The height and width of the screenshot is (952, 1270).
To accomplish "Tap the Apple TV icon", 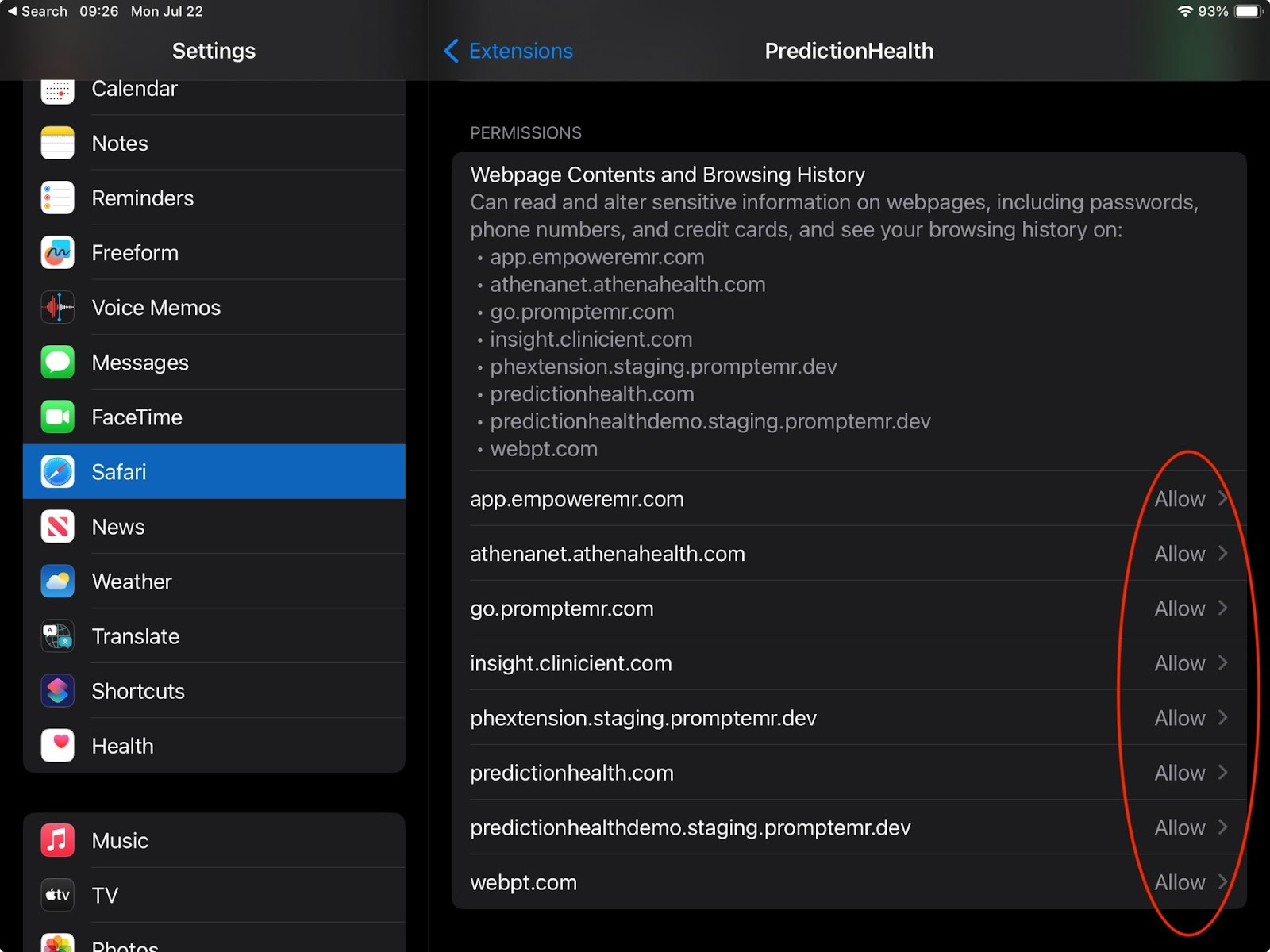I will (x=57, y=894).
